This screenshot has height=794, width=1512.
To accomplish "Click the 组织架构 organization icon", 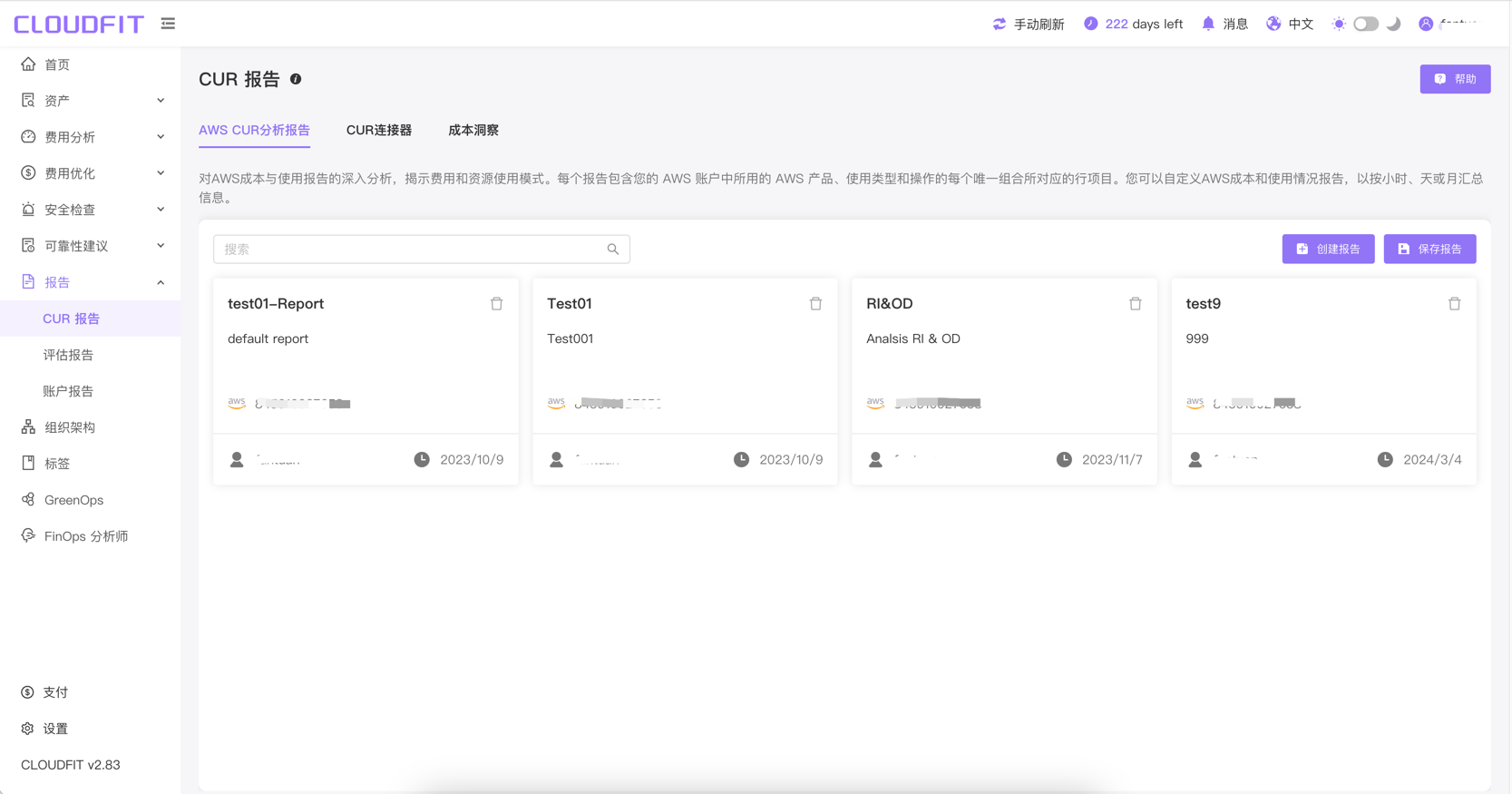I will 28,426.
